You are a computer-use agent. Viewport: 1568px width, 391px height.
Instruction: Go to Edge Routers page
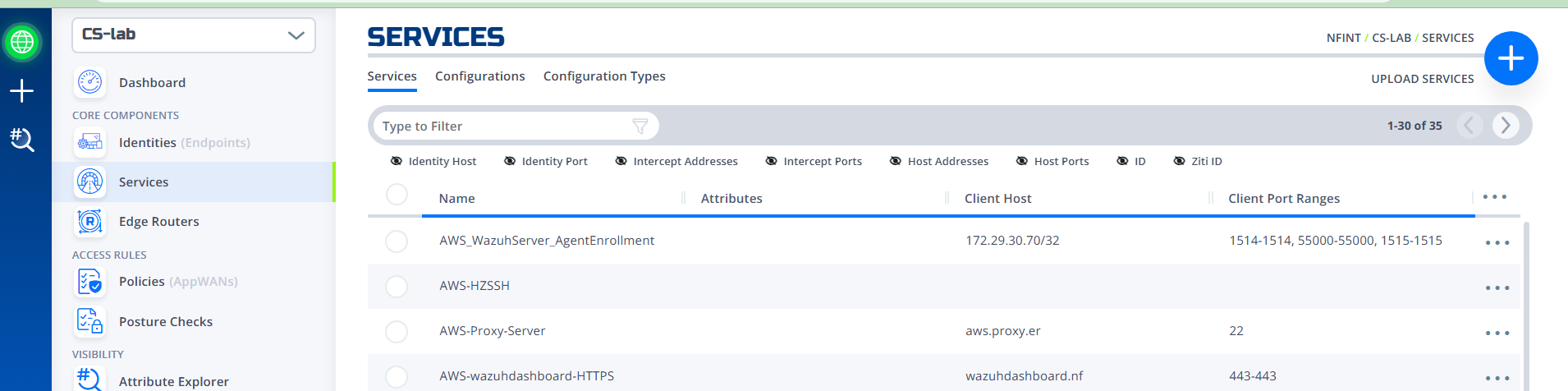tap(158, 222)
